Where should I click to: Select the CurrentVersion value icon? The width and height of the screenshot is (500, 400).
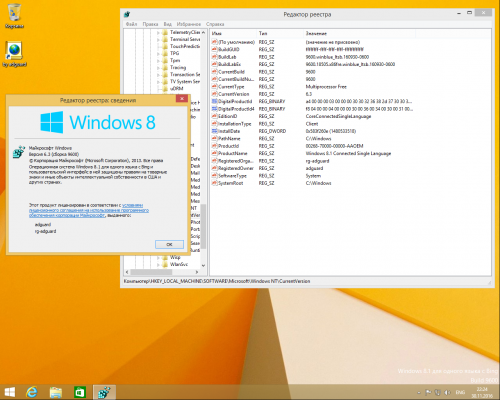pyautogui.click(x=215, y=94)
